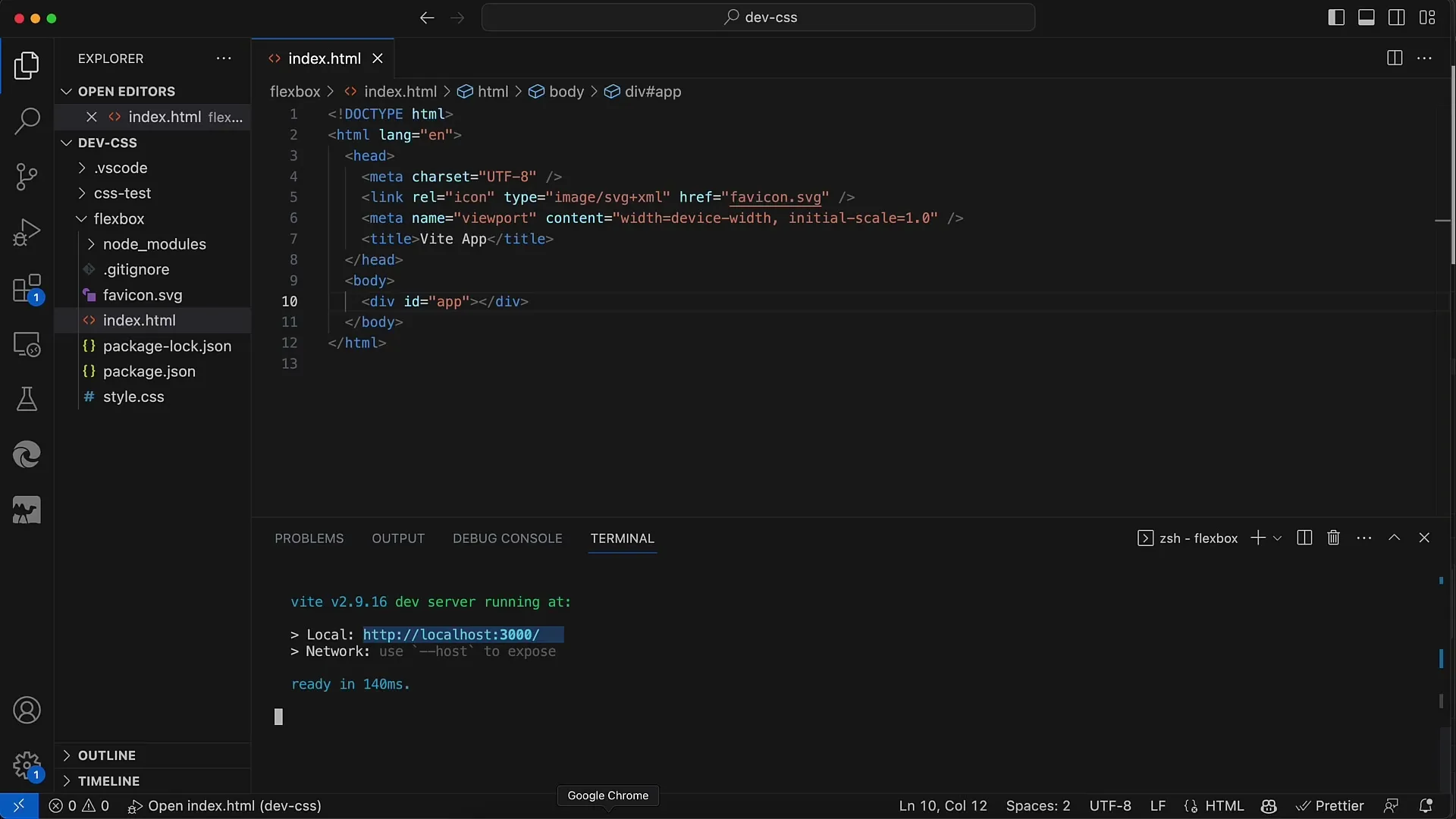The image size is (1456, 819).
Task: Click the Source Control icon in sidebar
Action: pos(27,177)
